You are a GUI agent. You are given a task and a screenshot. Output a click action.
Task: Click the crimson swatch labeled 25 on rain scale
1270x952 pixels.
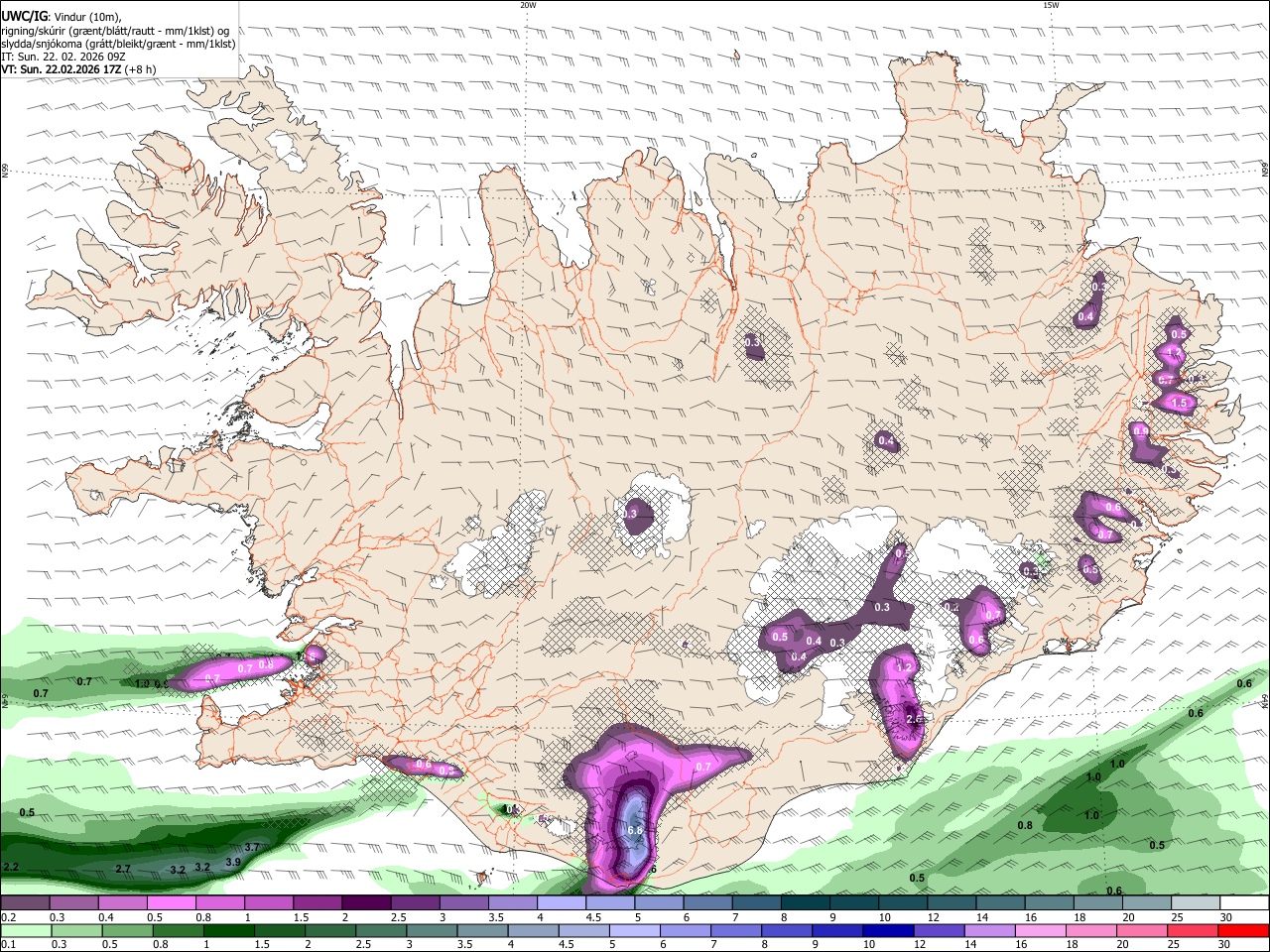(1194, 930)
